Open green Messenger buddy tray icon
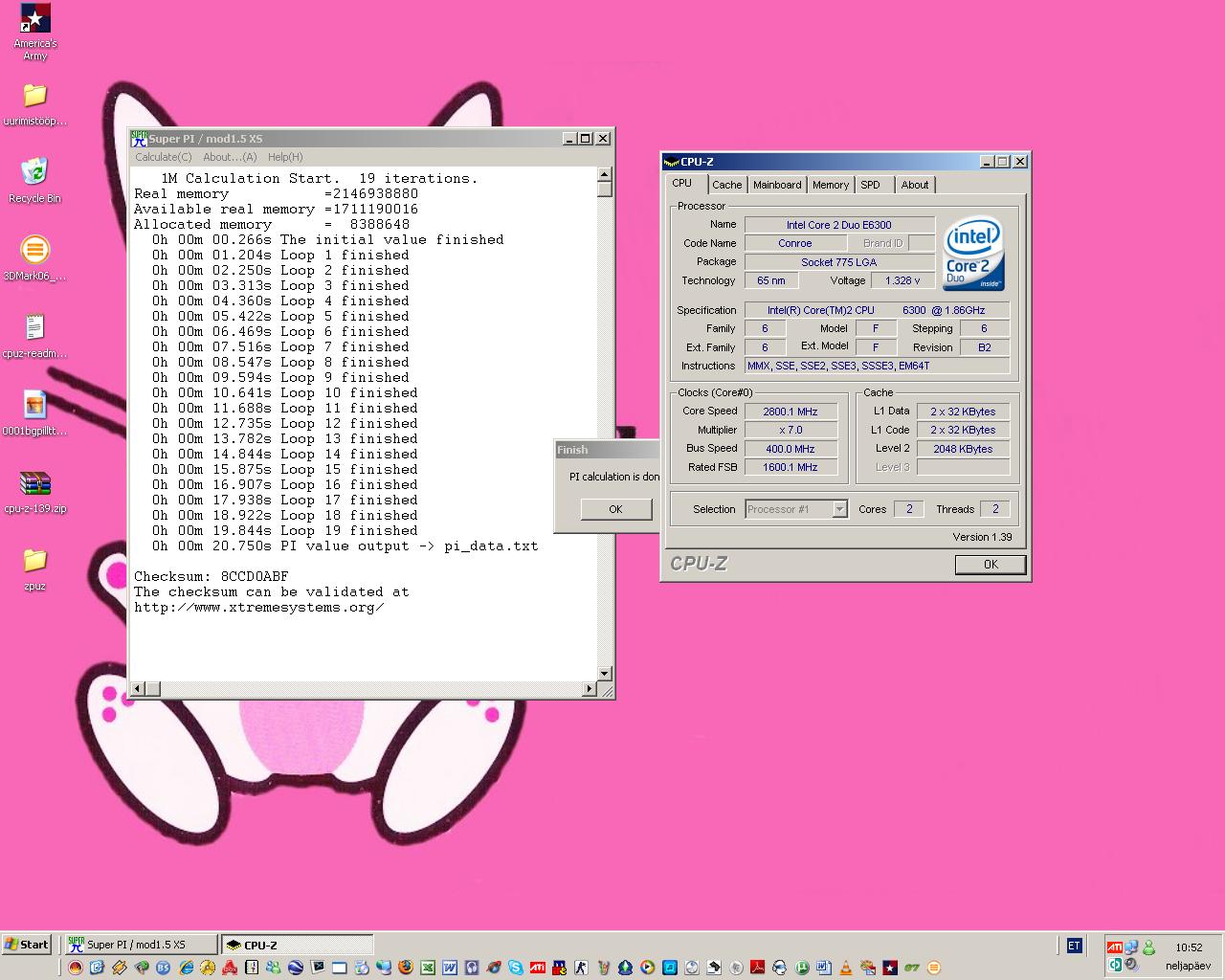Viewport: 1225px width, 980px height. click(x=1149, y=947)
